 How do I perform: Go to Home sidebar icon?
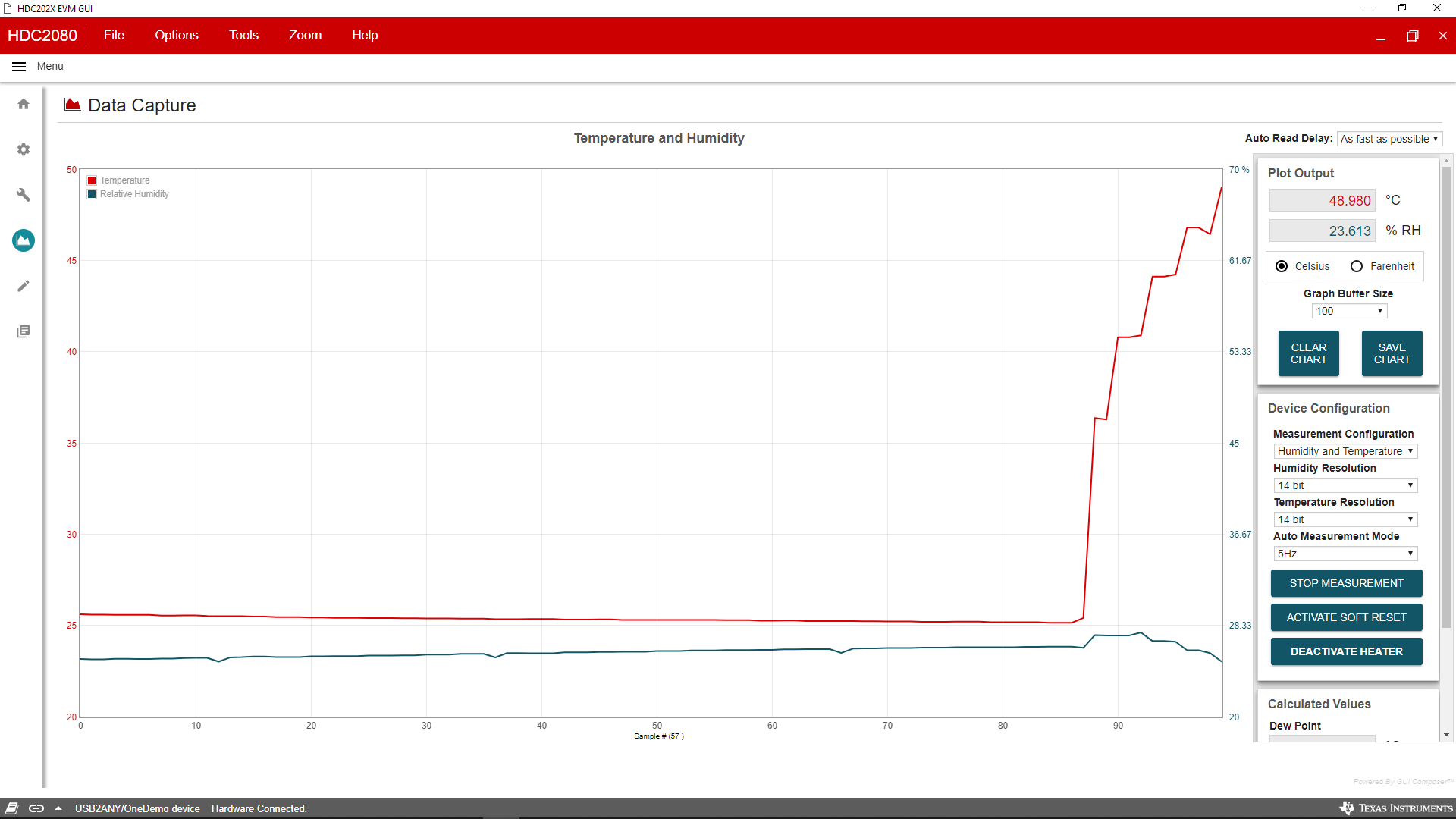coord(24,104)
